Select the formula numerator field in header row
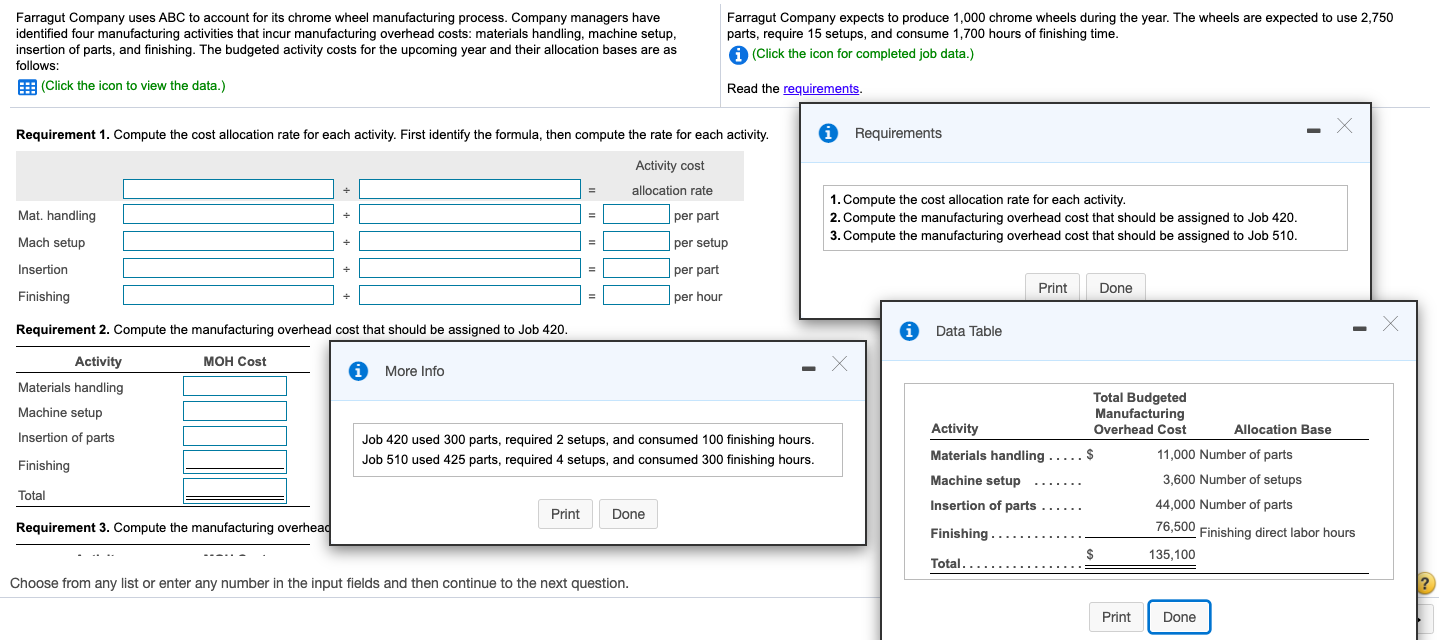 228,189
